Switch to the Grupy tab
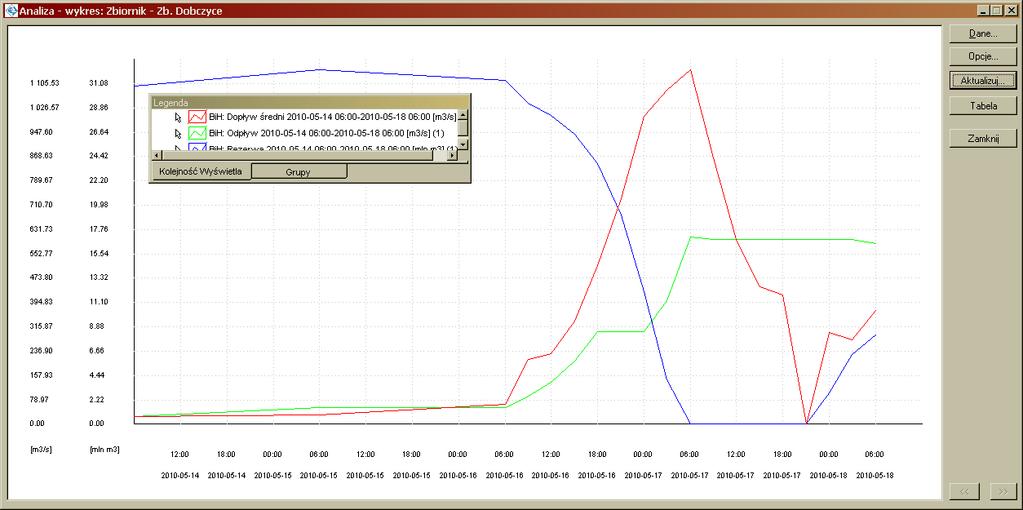Viewport: 1023px width, 510px height. click(x=299, y=172)
